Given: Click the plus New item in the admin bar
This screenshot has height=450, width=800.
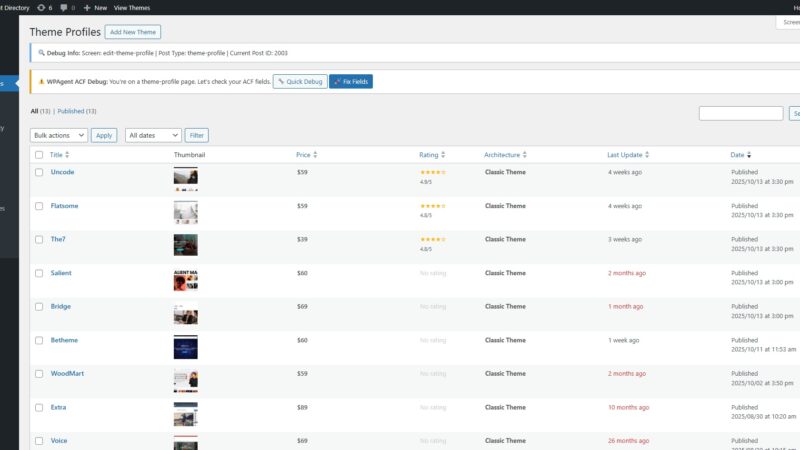Looking at the screenshot, I should 95,7.
